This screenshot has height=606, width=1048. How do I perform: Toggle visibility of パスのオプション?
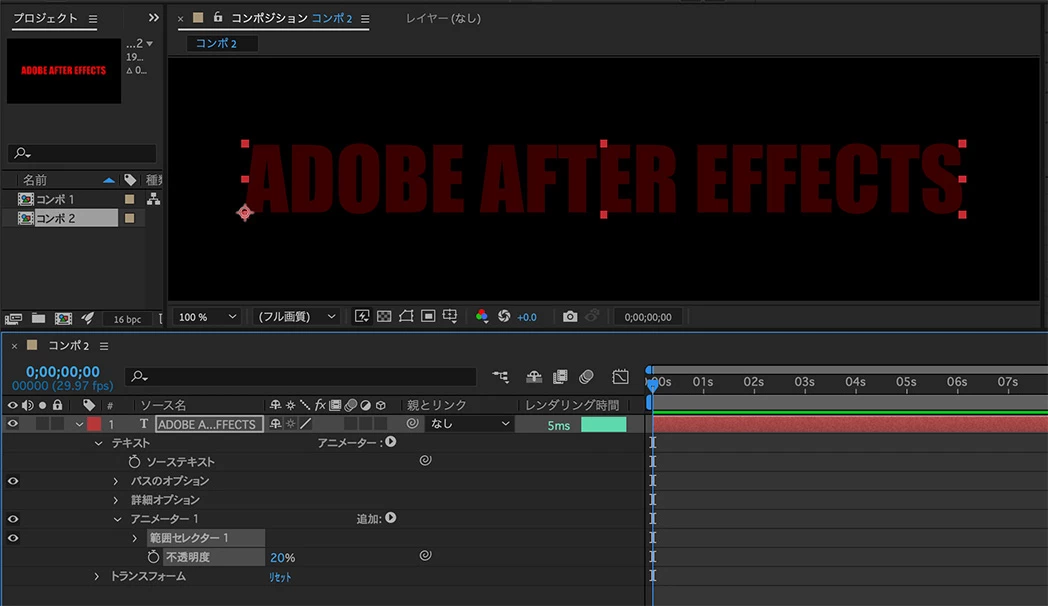pos(13,481)
